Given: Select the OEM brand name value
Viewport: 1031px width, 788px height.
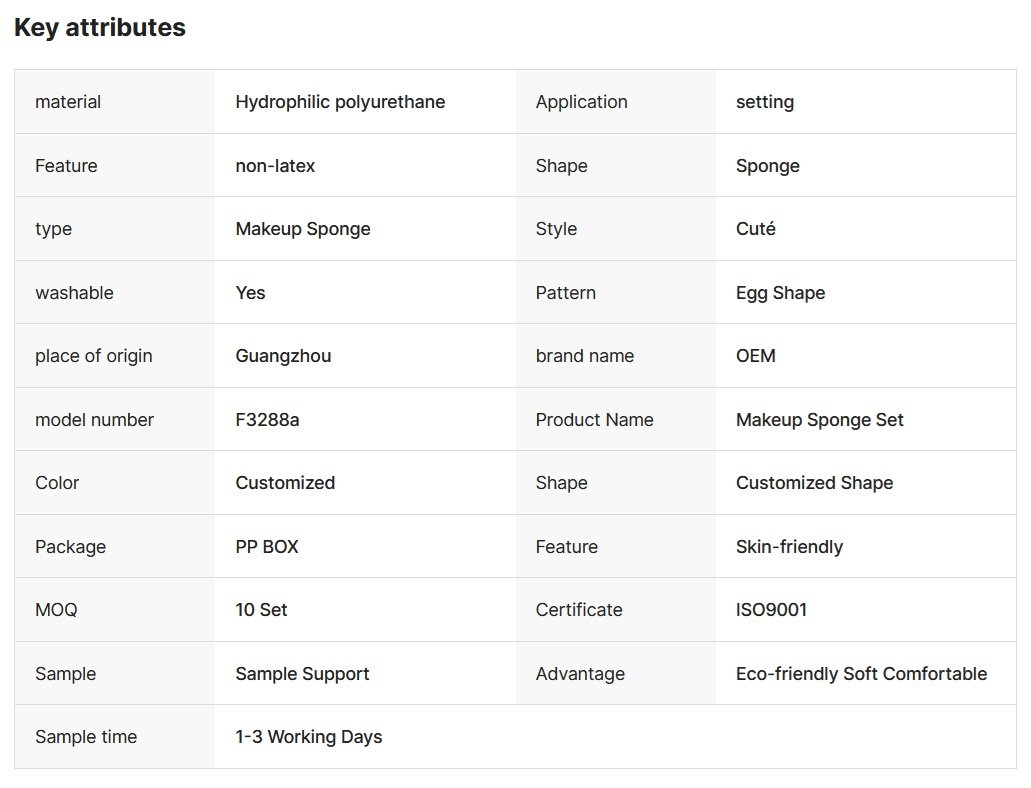Looking at the screenshot, I should coord(756,356).
